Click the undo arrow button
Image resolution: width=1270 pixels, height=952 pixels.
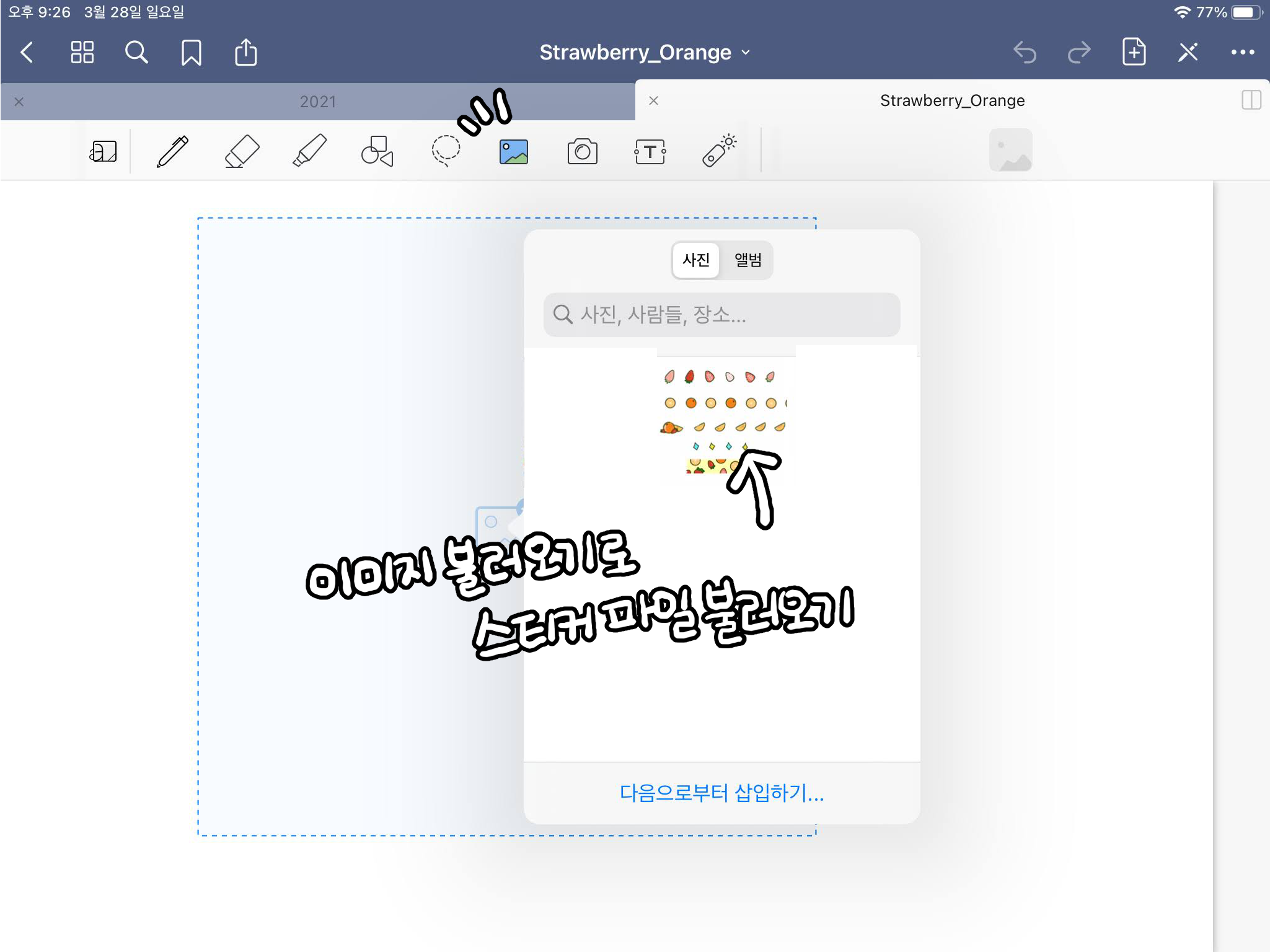pyautogui.click(x=1025, y=52)
